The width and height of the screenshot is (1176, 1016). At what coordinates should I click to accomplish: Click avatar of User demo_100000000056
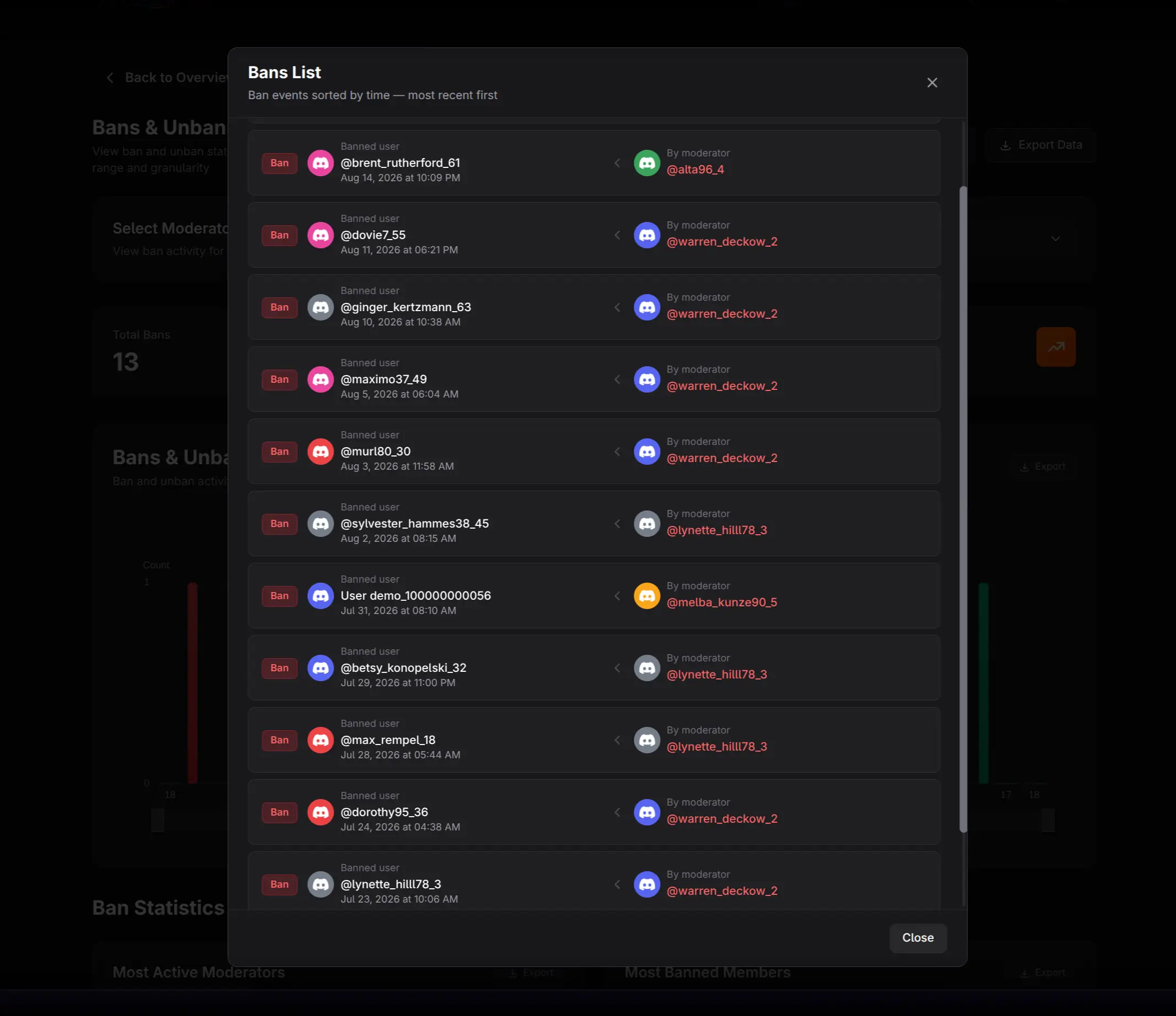[x=320, y=595]
